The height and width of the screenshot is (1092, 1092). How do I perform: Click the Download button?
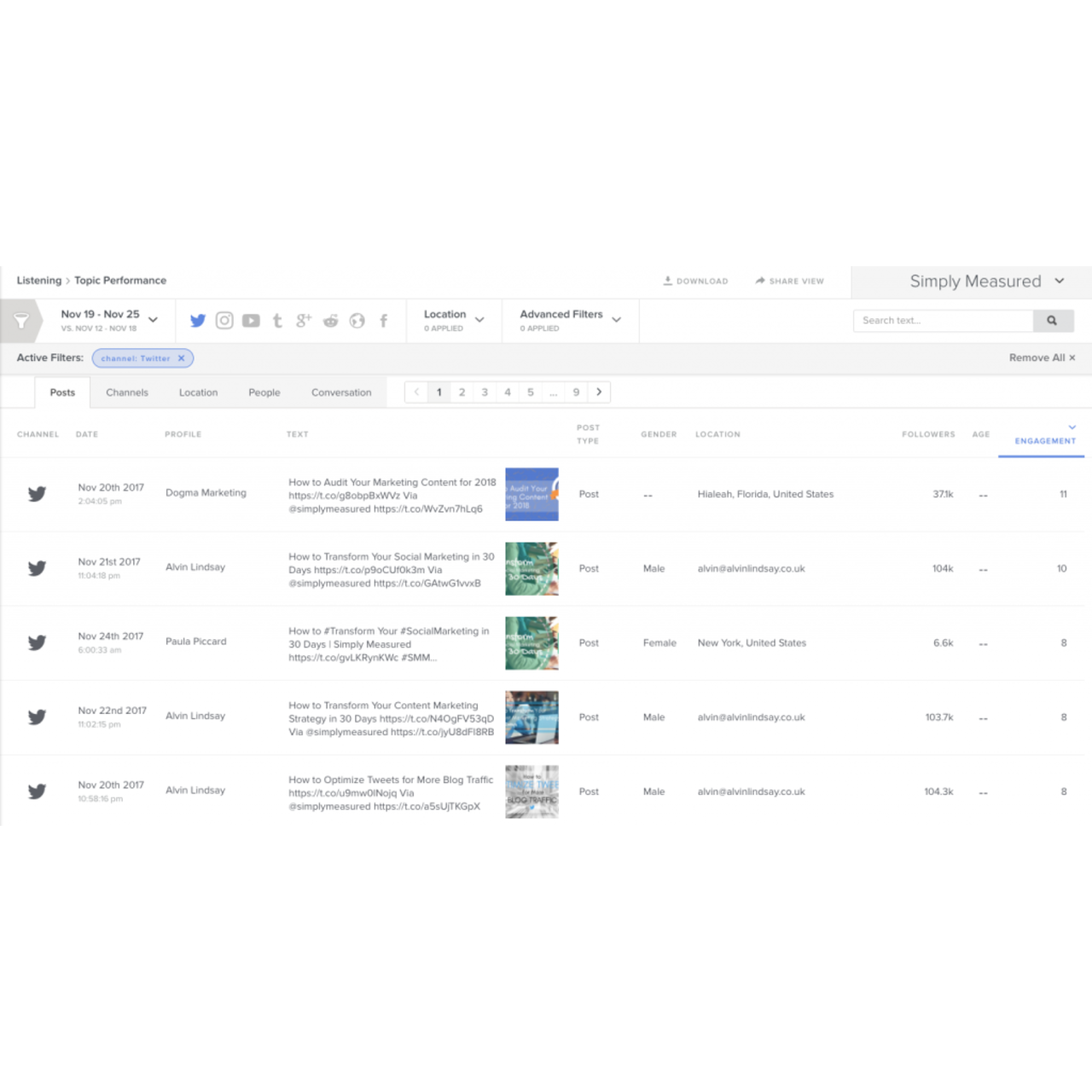(x=695, y=281)
